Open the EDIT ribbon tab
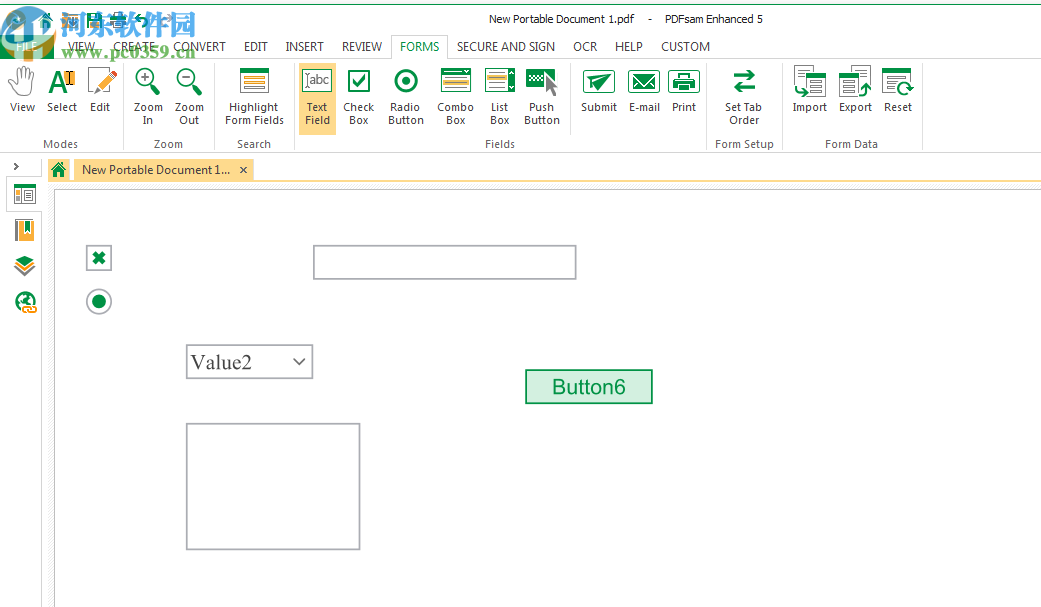 pos(256,46)
